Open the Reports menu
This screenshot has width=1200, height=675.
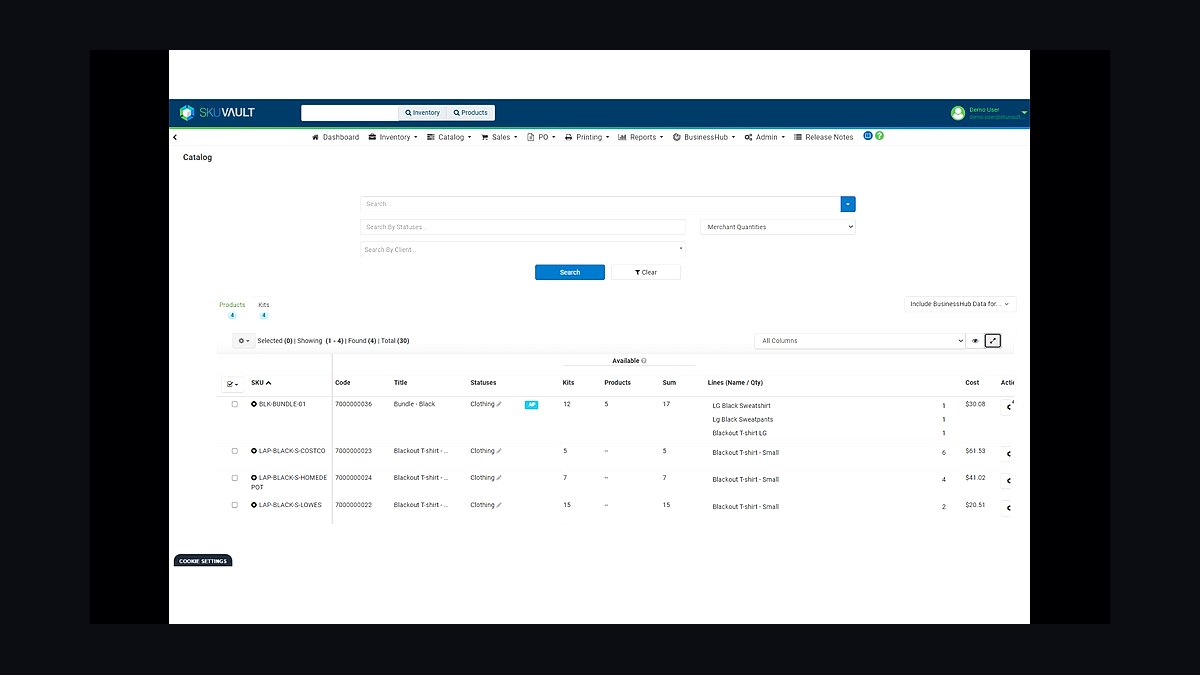coord(641,137)
